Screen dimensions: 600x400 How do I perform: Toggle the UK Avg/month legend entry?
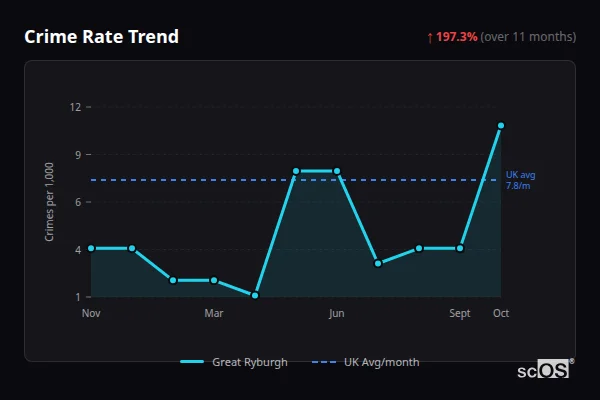(365, 362)
